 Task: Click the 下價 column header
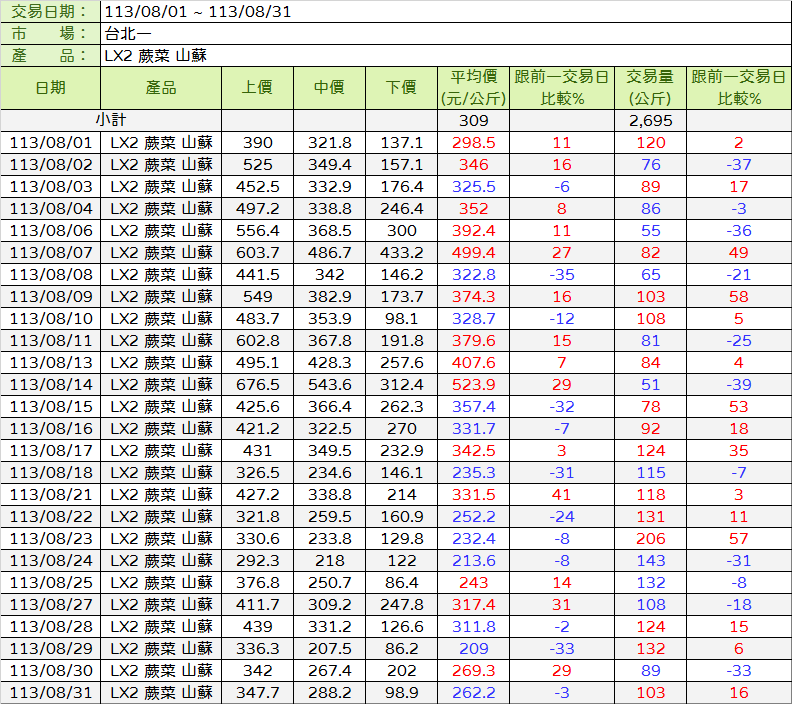401,88
